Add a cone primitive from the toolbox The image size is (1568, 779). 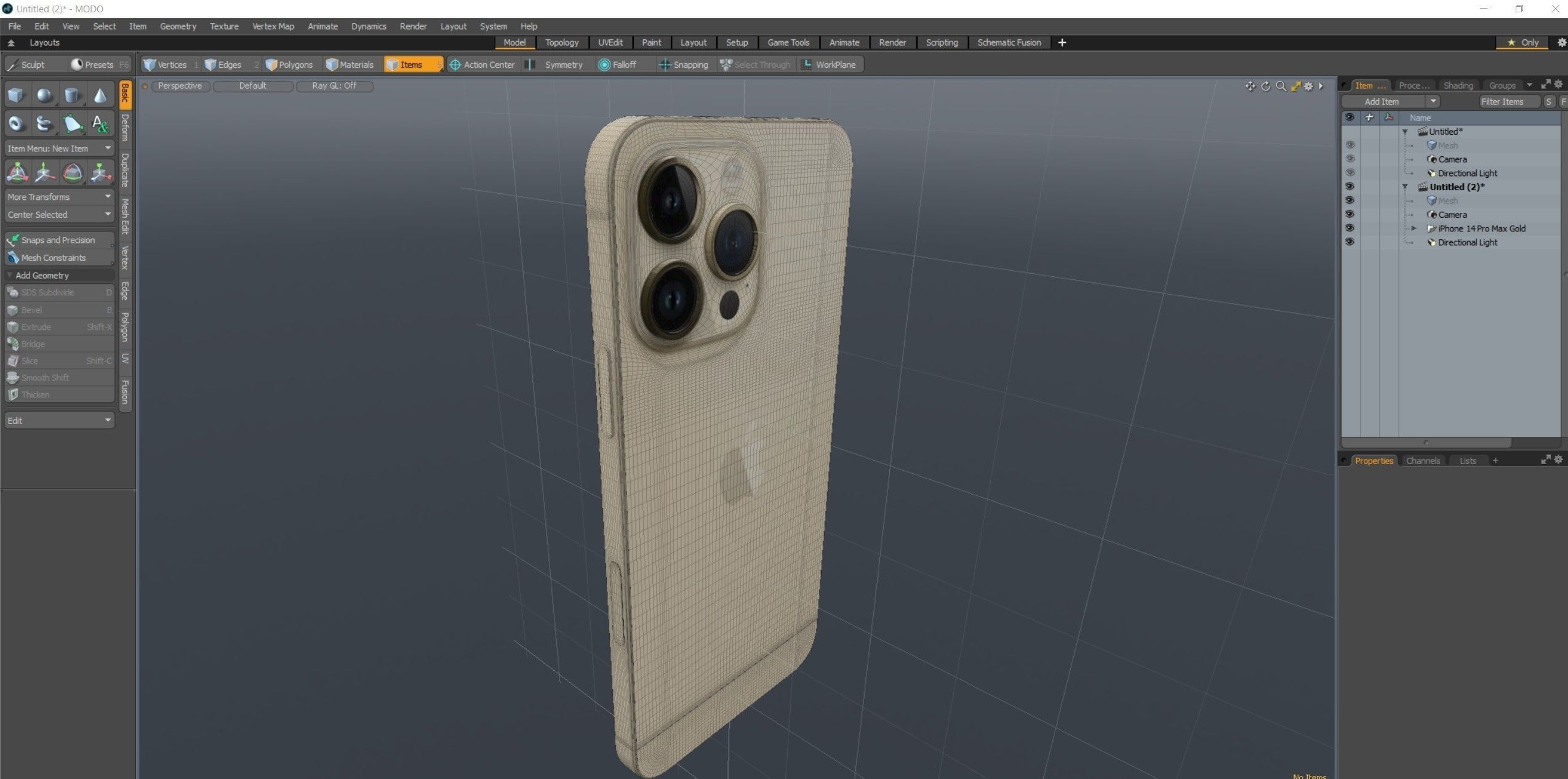[x=100, y=95]
